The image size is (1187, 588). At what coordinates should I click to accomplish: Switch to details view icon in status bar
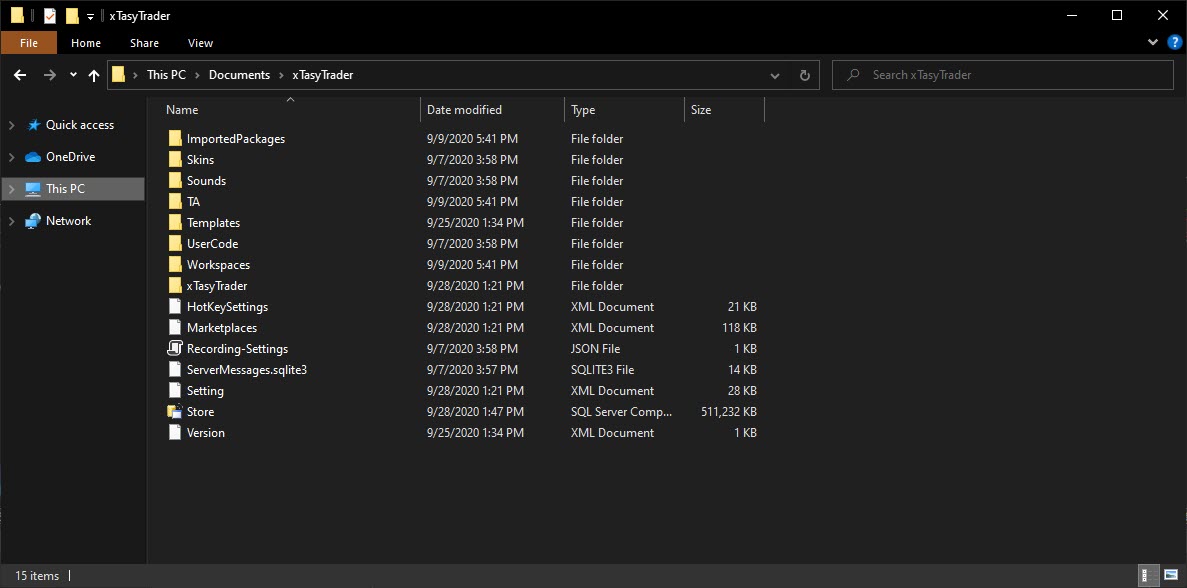[1148, 576]
